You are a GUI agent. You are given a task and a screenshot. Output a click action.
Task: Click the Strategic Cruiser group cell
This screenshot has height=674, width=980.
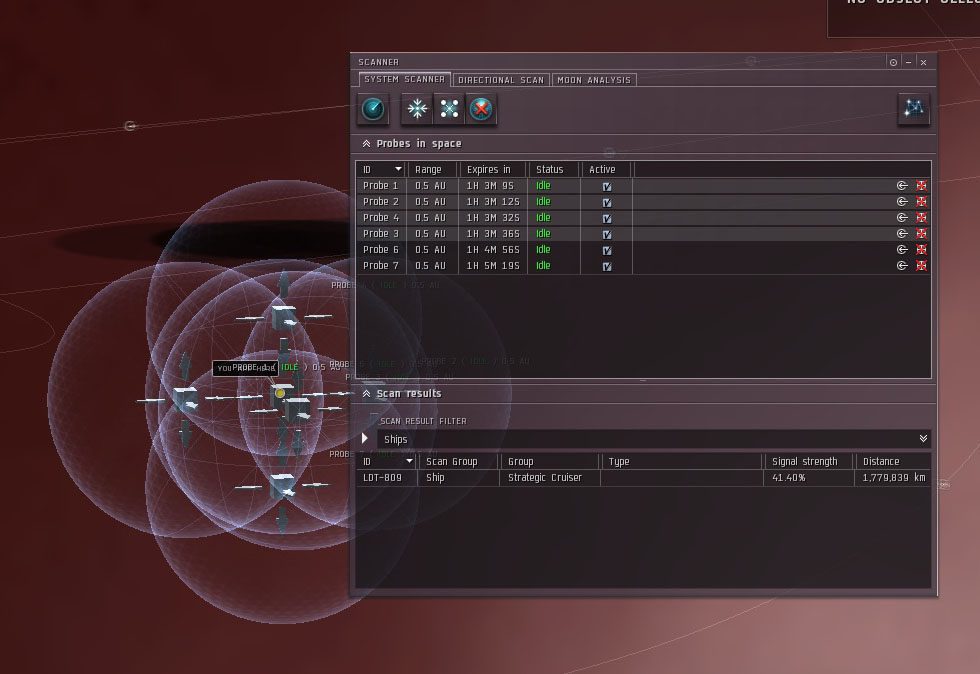pyautogui.click(x=545, y=478)
